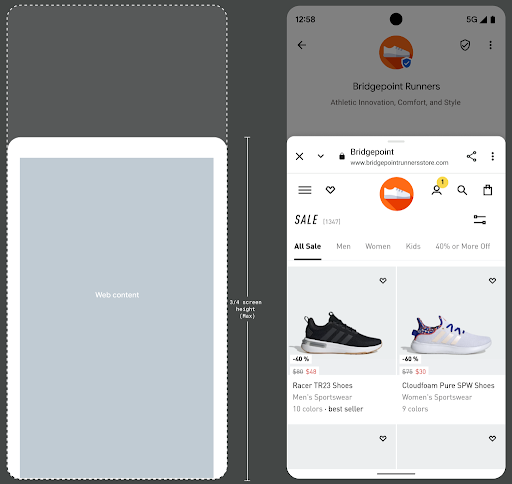Toggle the heart on the bottom-left product card
This screenshot has height=484, width=512.
[x=383, y=438]
